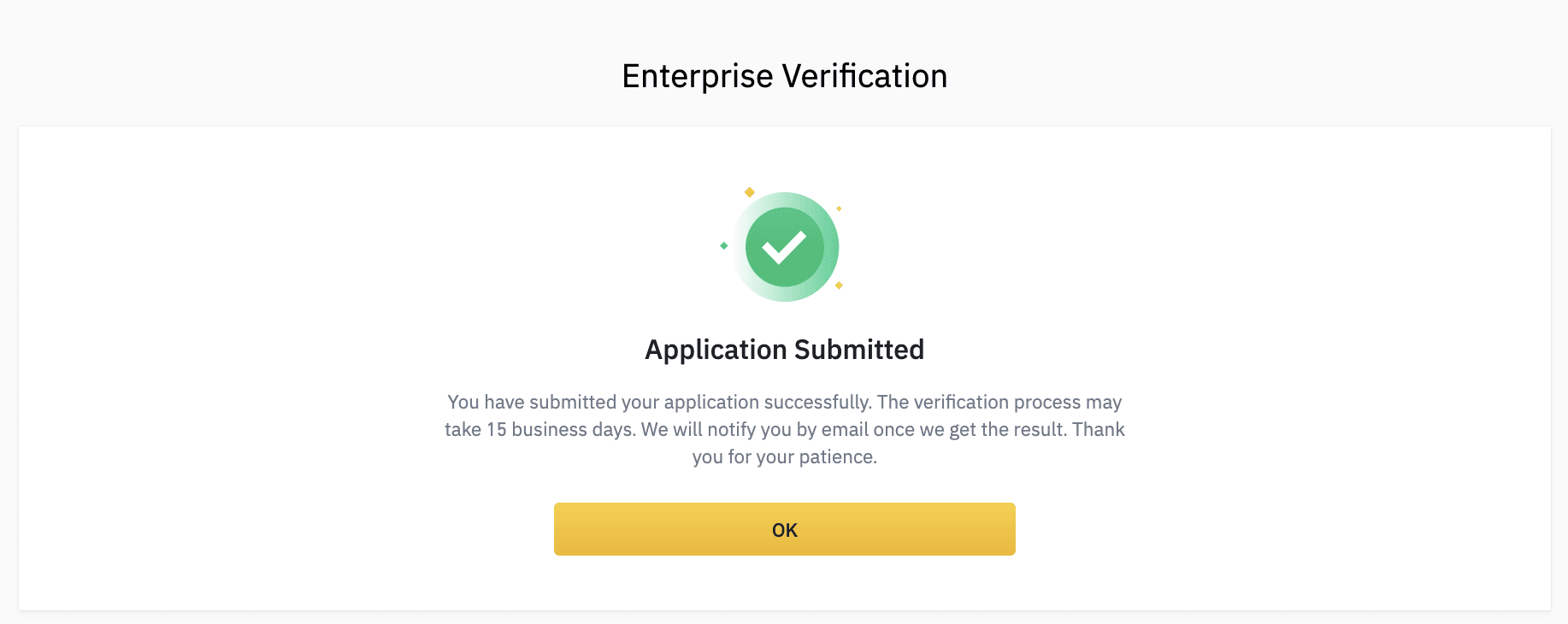Click the green checkmark success icon
1568x624 pixels.
785,247
